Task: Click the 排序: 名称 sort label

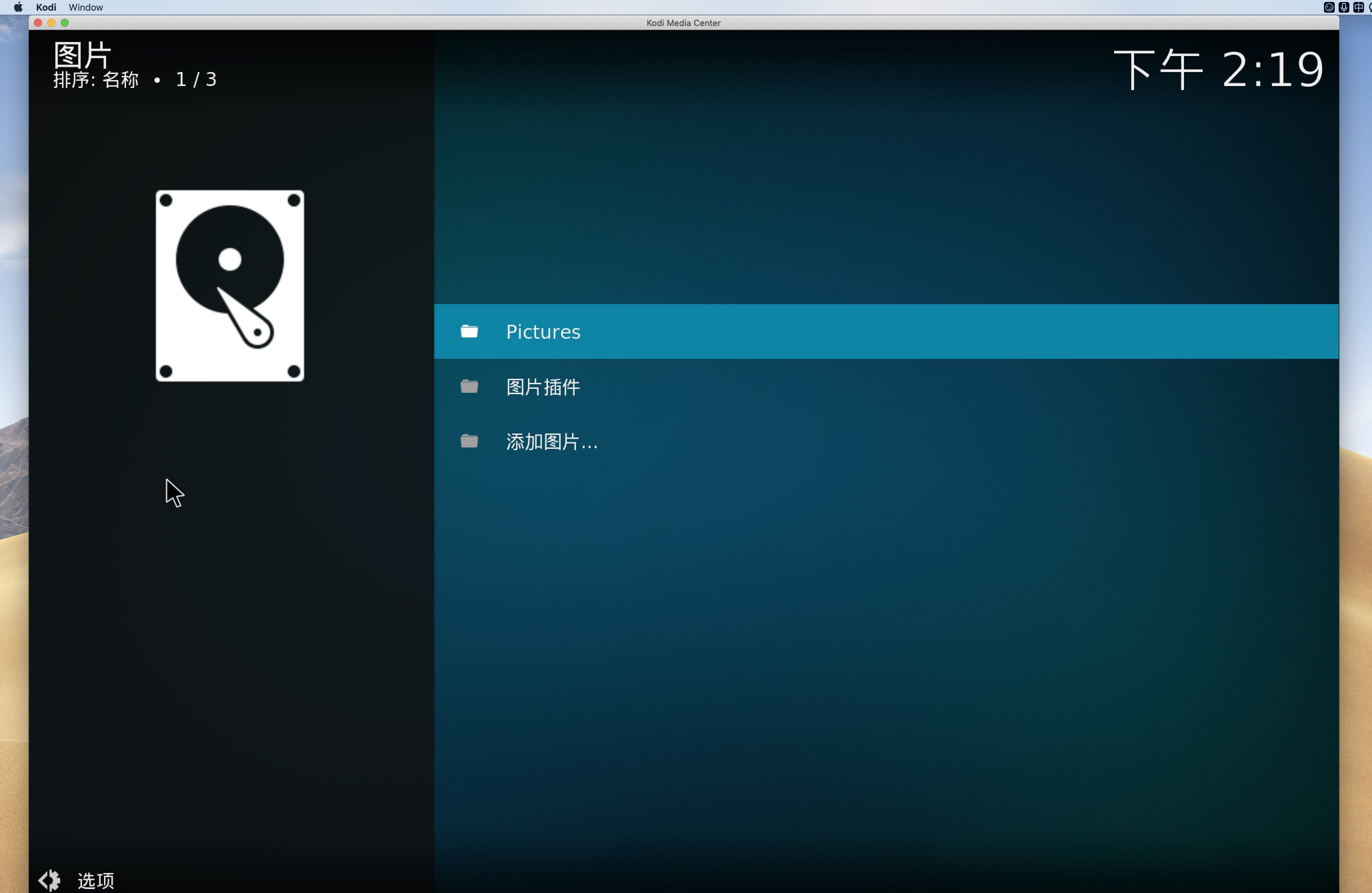Action: (x=96, y=80)
